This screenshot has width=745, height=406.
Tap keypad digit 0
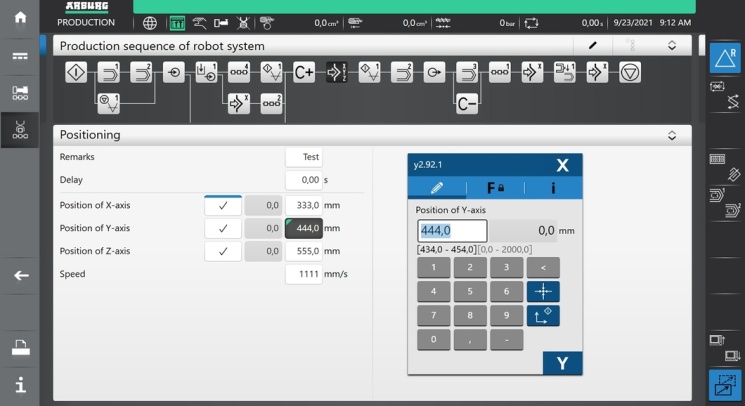pos(433,340)
